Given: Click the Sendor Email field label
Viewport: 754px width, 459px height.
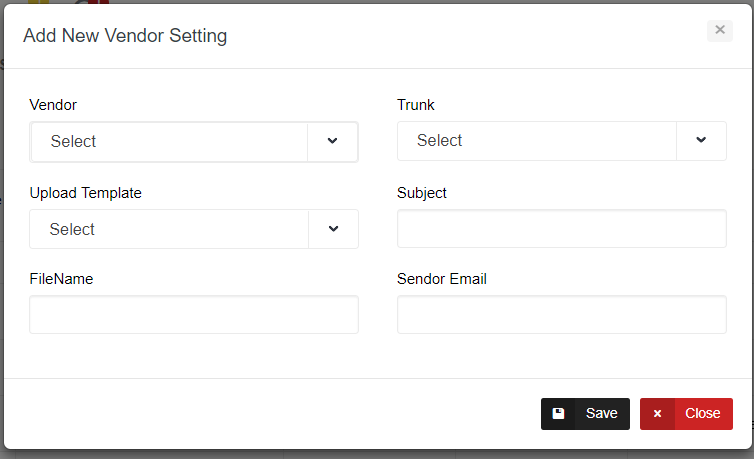Looking at the screenshot, I should pos(442,279).
